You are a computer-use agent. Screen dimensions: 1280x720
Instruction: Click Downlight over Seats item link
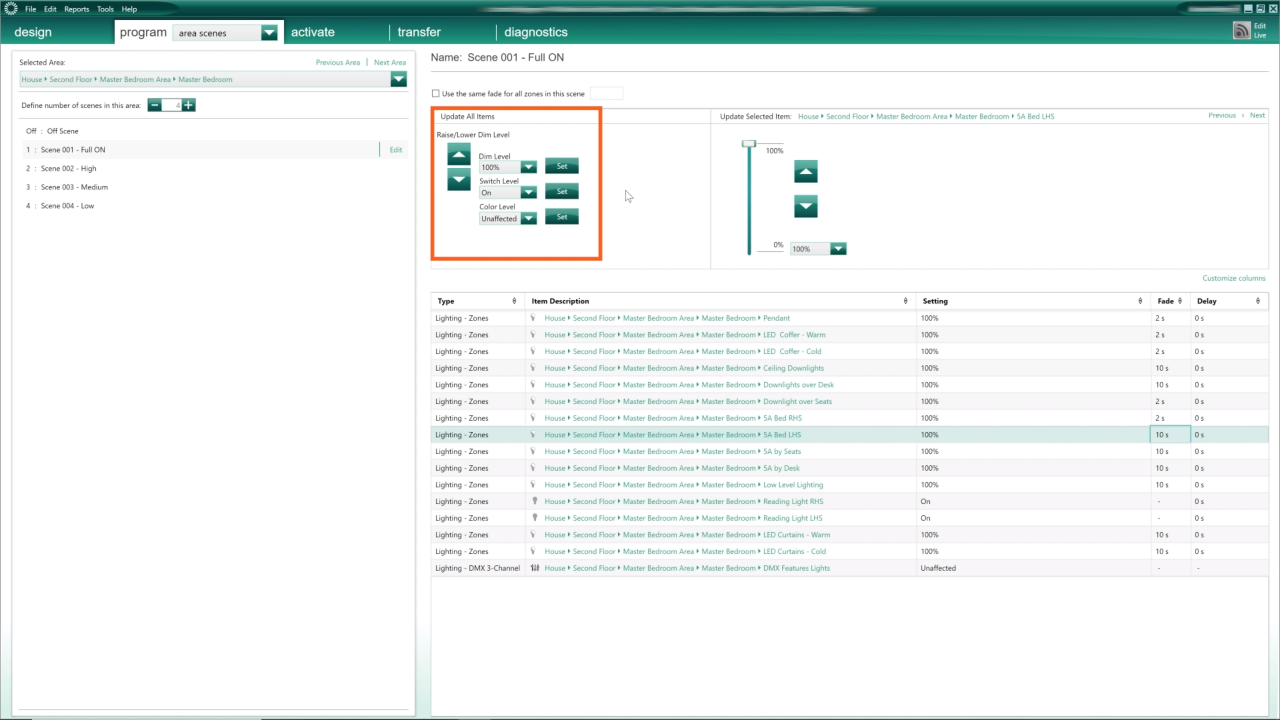(797, 401)
